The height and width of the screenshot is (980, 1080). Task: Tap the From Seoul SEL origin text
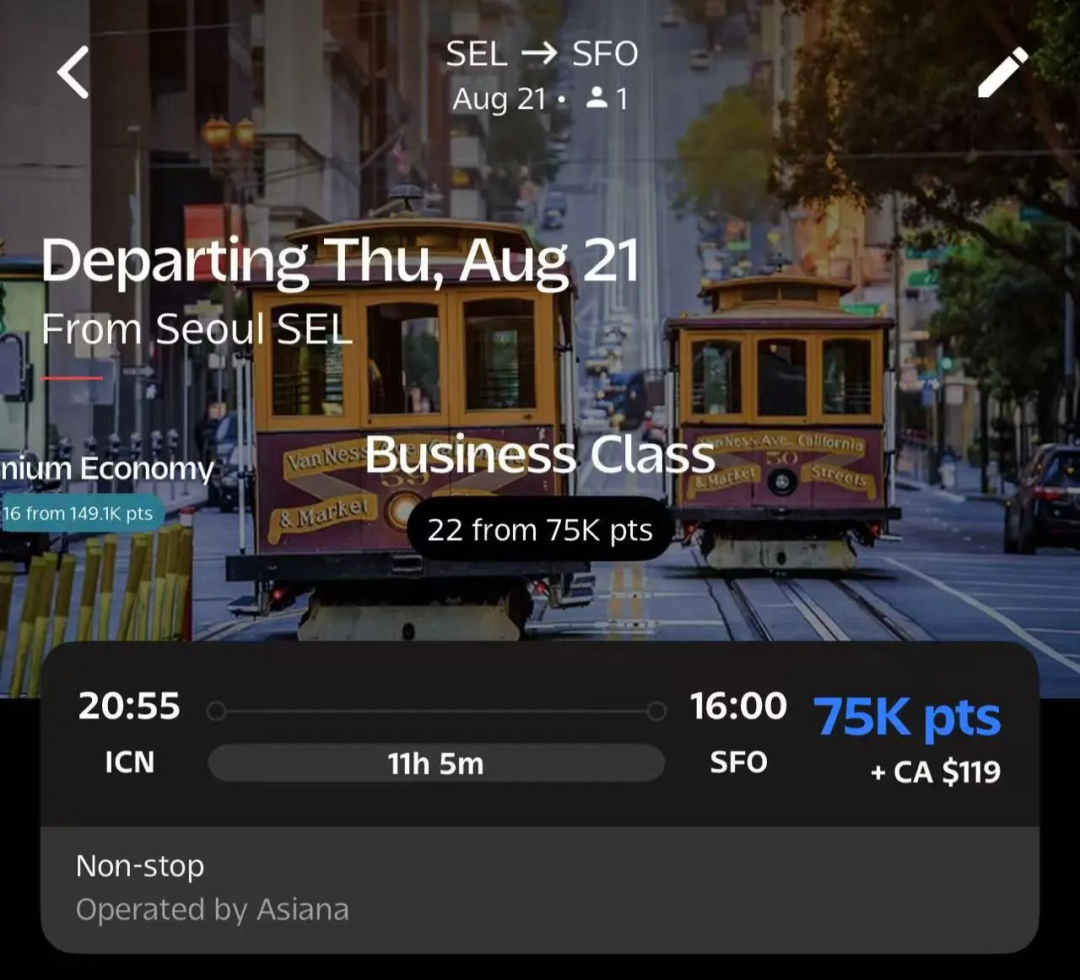tap(197, 329)
